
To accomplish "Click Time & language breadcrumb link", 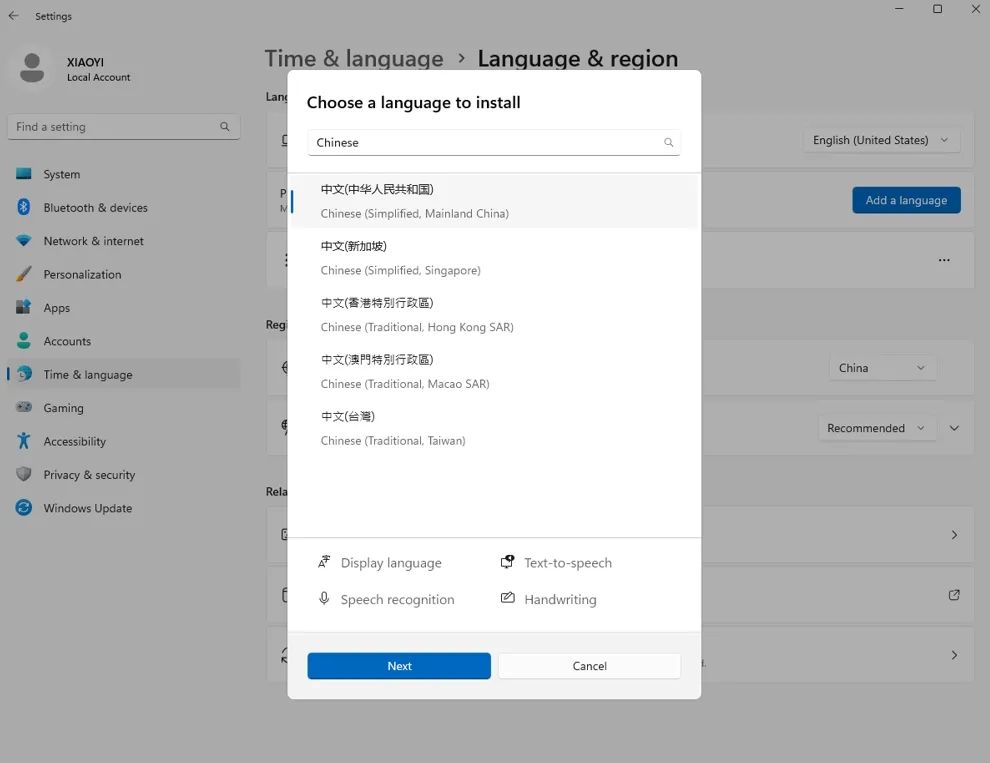I will (354, 59).
